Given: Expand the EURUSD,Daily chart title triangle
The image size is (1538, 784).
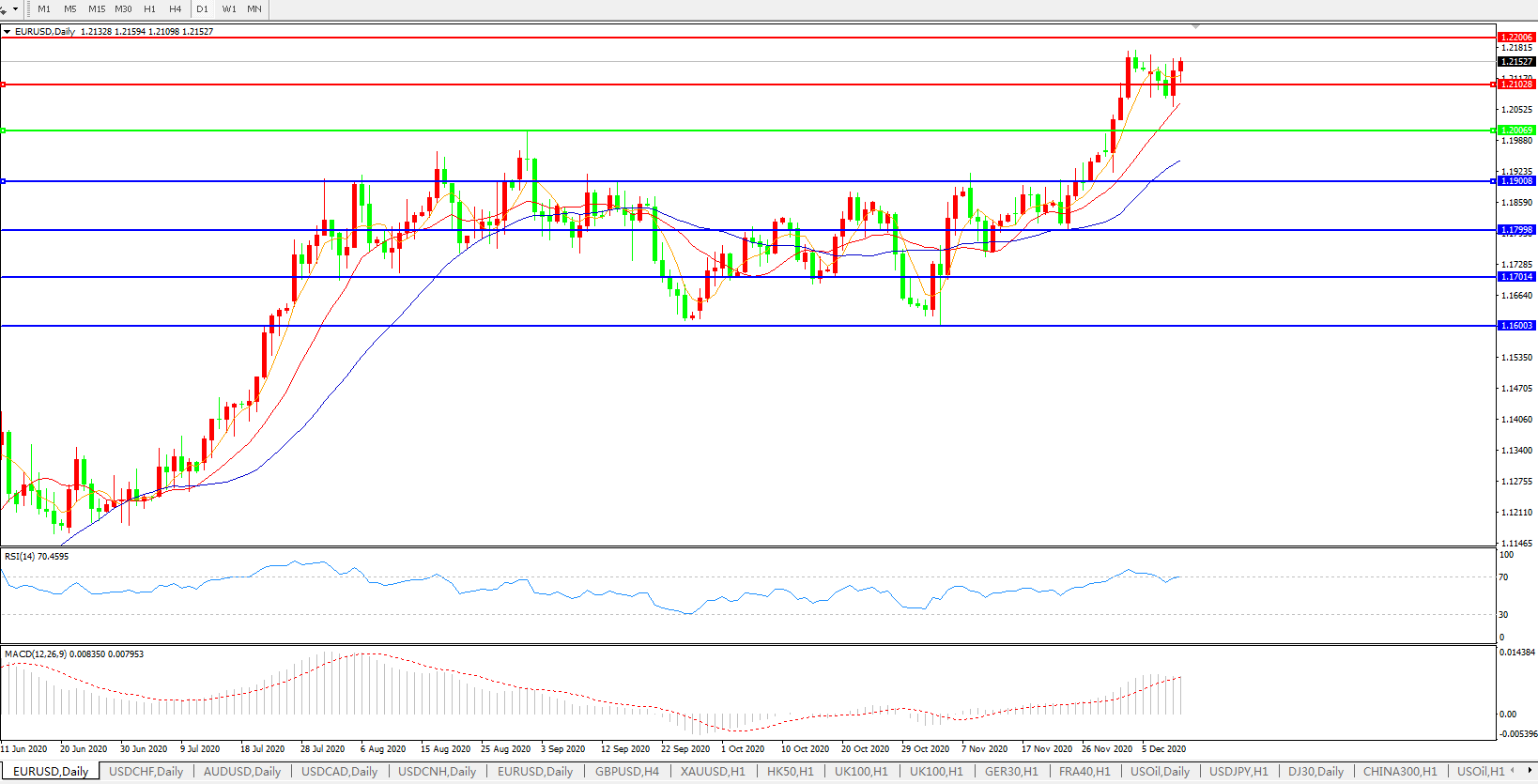Looking at the screenshot, I should pos(8,32).
